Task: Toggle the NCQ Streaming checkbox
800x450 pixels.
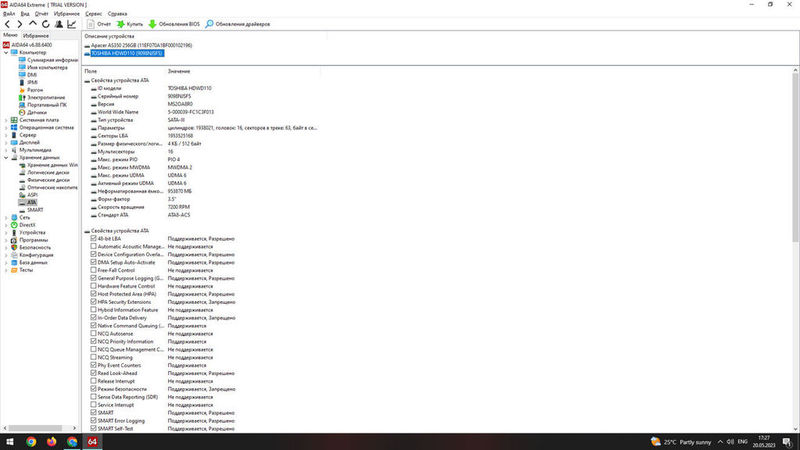Action: [93, 357]
